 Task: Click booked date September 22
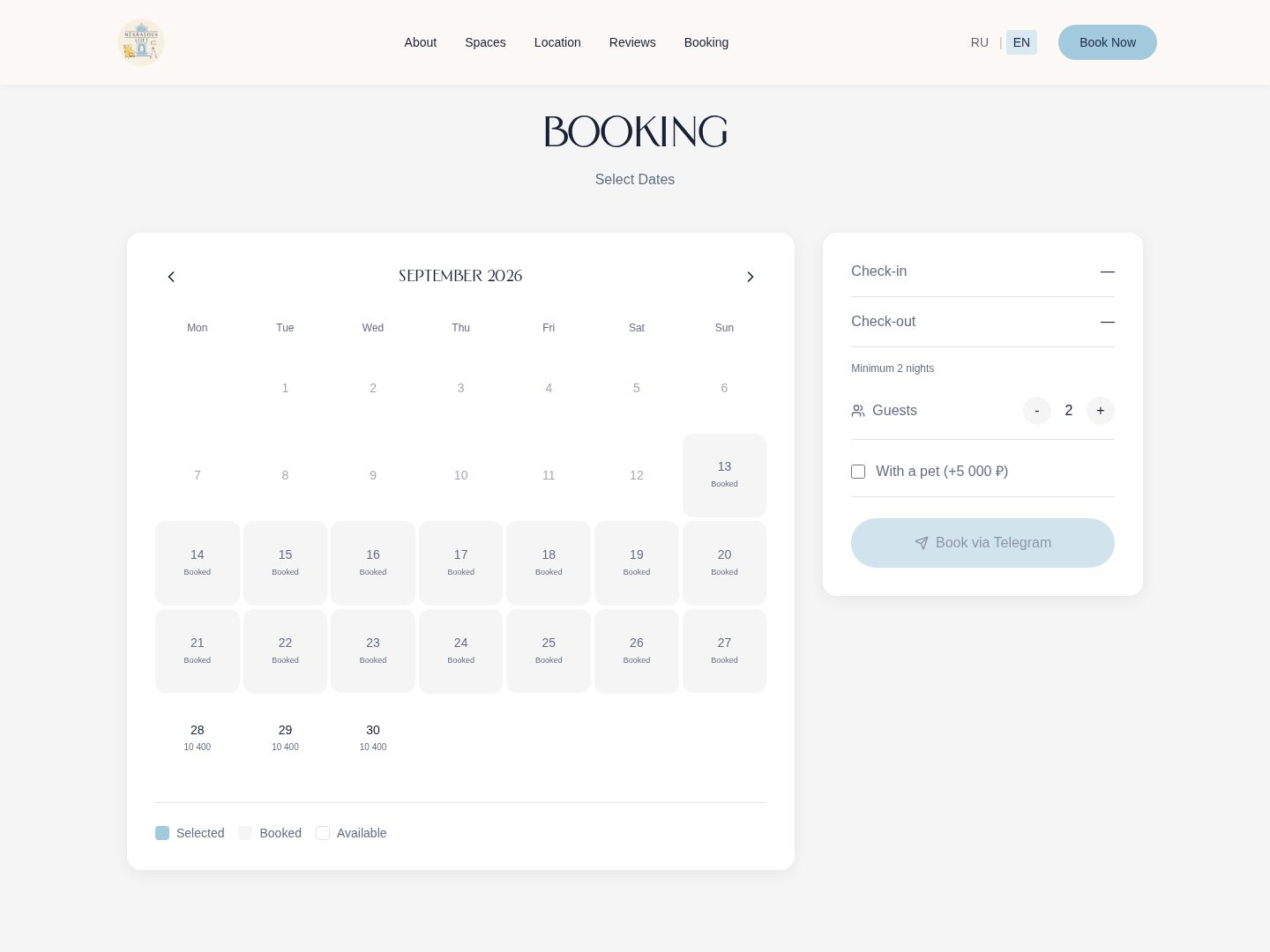click(285, 651)
